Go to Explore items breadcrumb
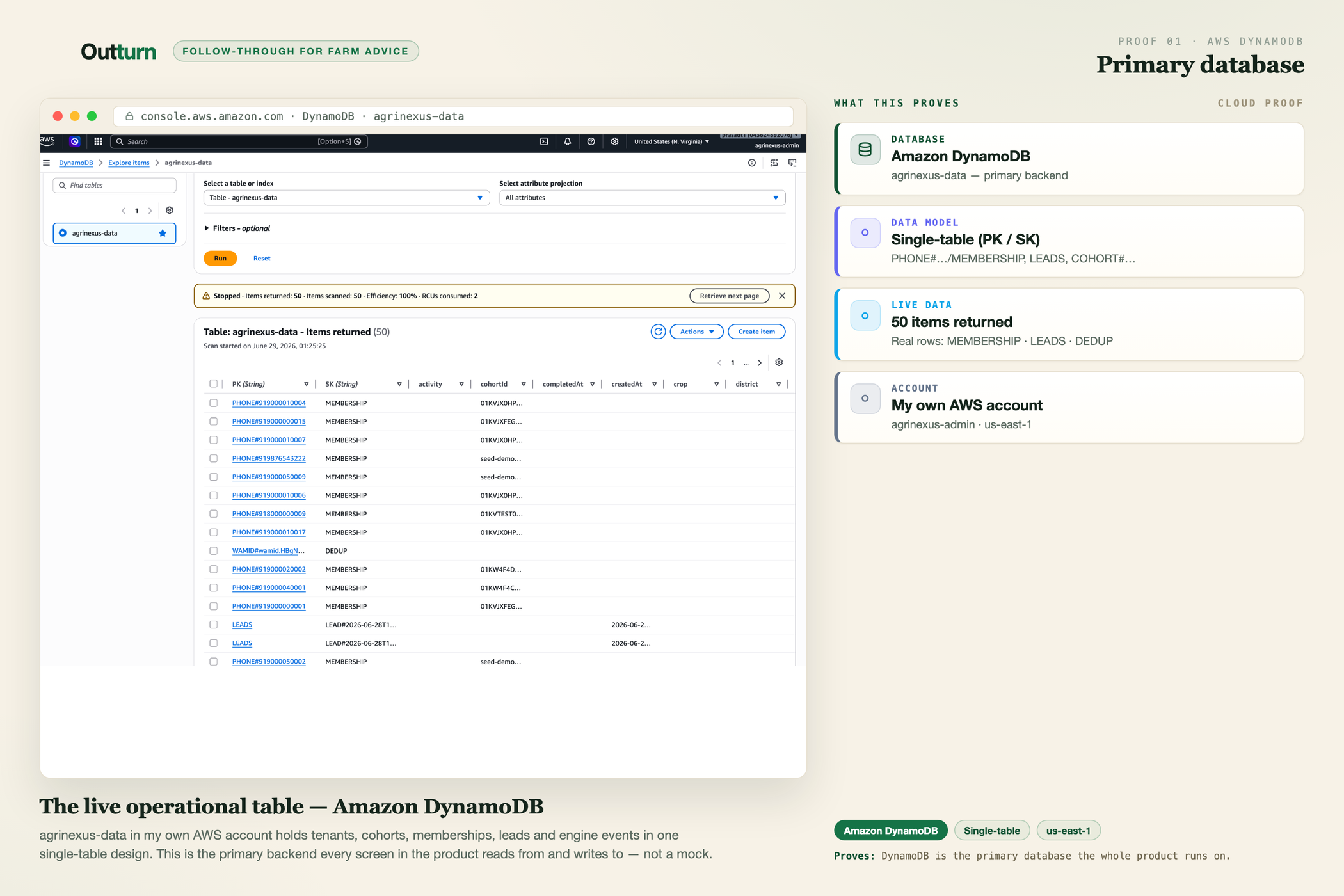This screenshot has width=1344, height=896. coord(129,163)
